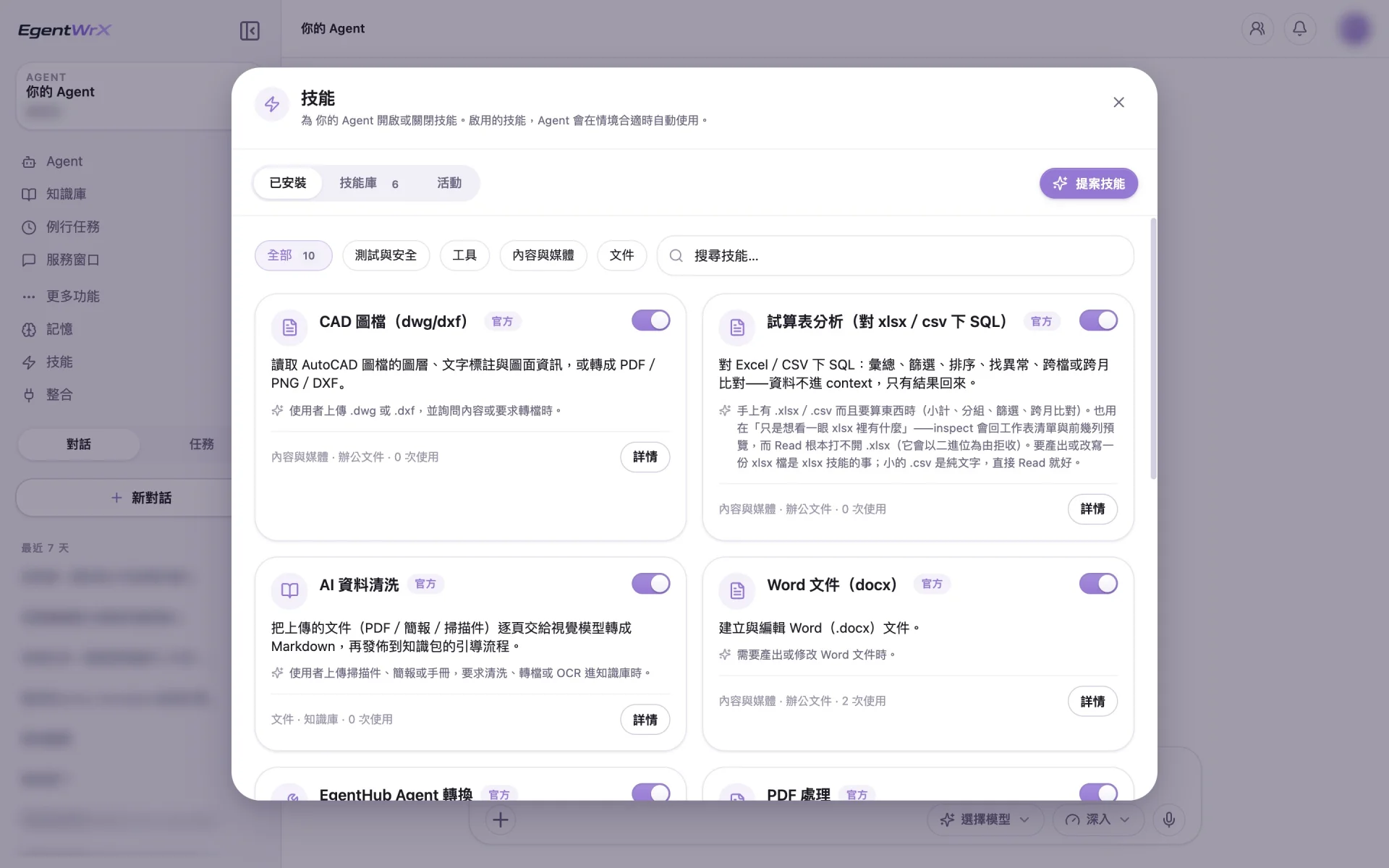Switch sidebar to 任務 tab
The image size is (1389, 868).
pyautogui.click(x=201, y=444)
